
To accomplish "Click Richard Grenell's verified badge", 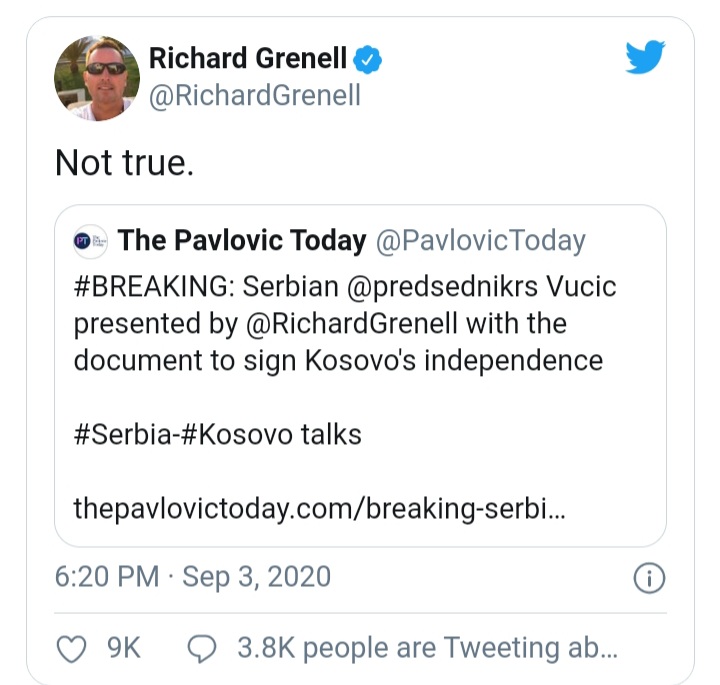I will pyautogui.click(x=370, y=59).
